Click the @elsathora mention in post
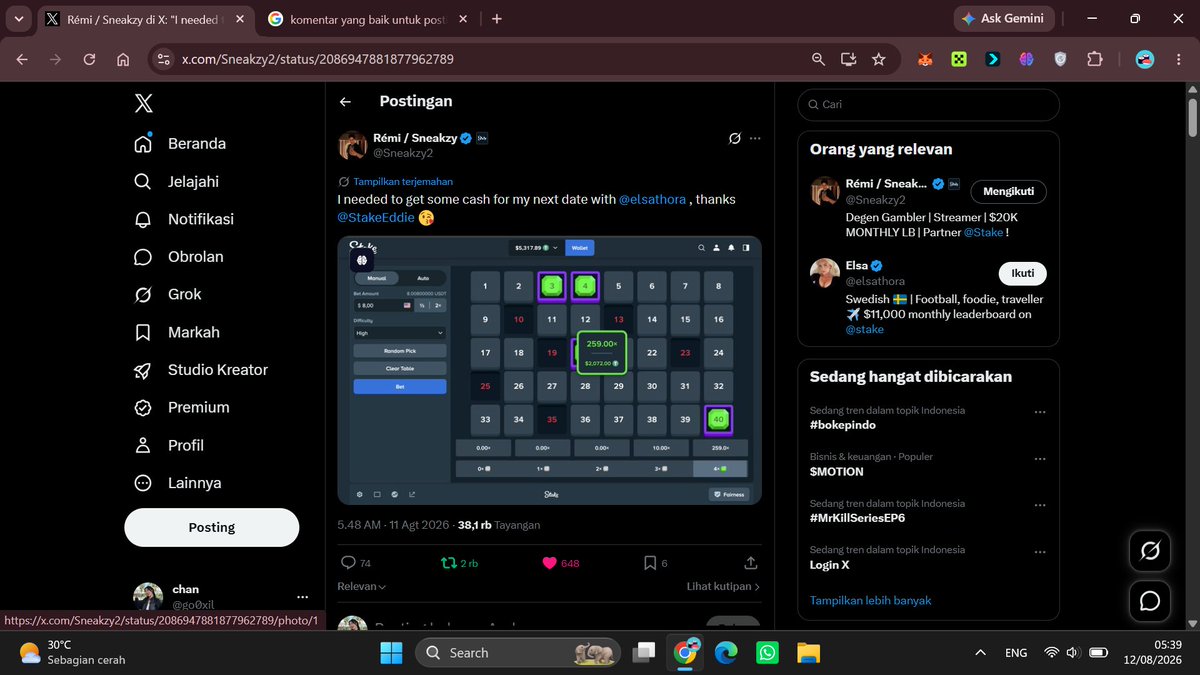Viewport: 1200px width, 675px height. tap(652, 199)
